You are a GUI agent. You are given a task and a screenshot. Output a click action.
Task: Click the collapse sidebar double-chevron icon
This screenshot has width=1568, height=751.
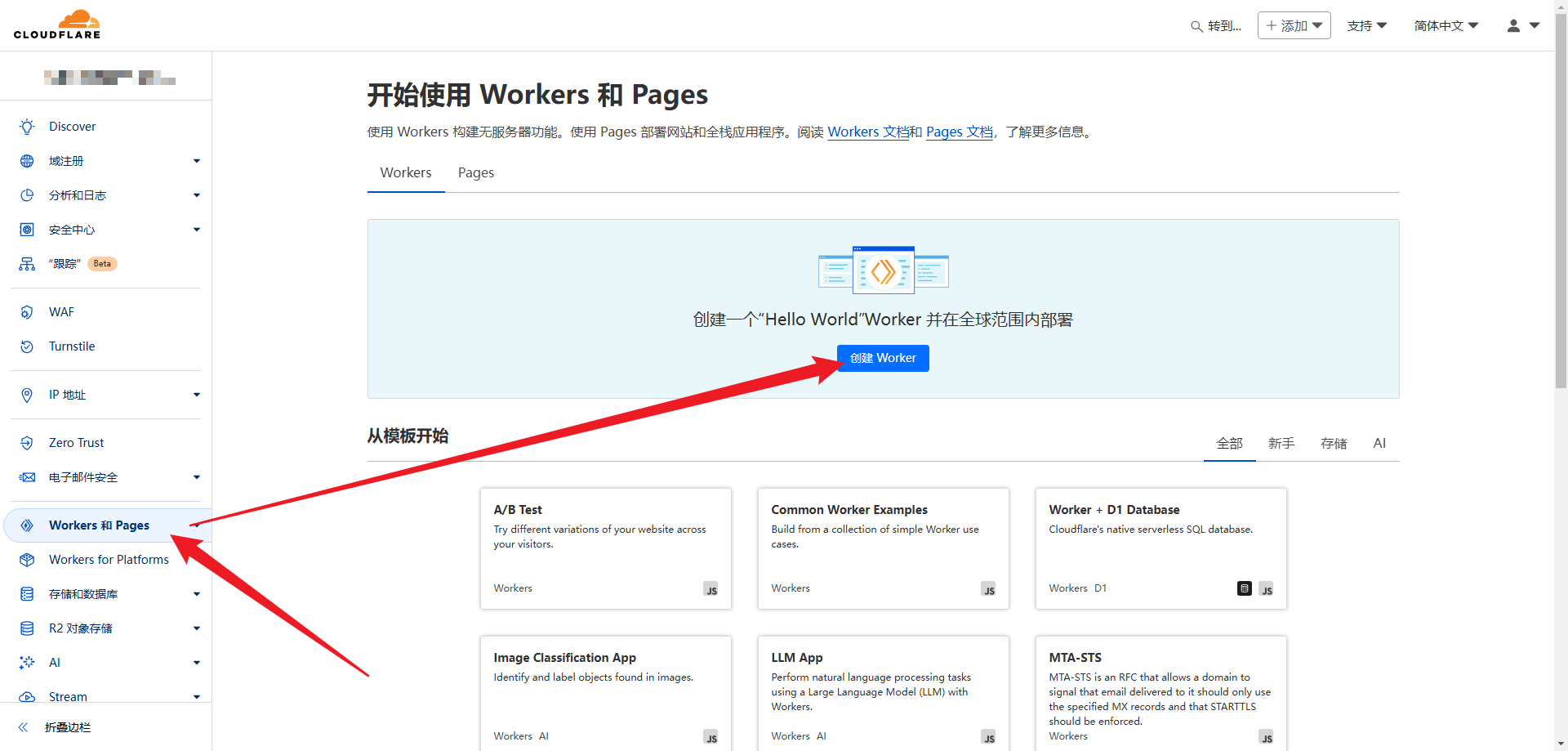(x=23, y=727)
